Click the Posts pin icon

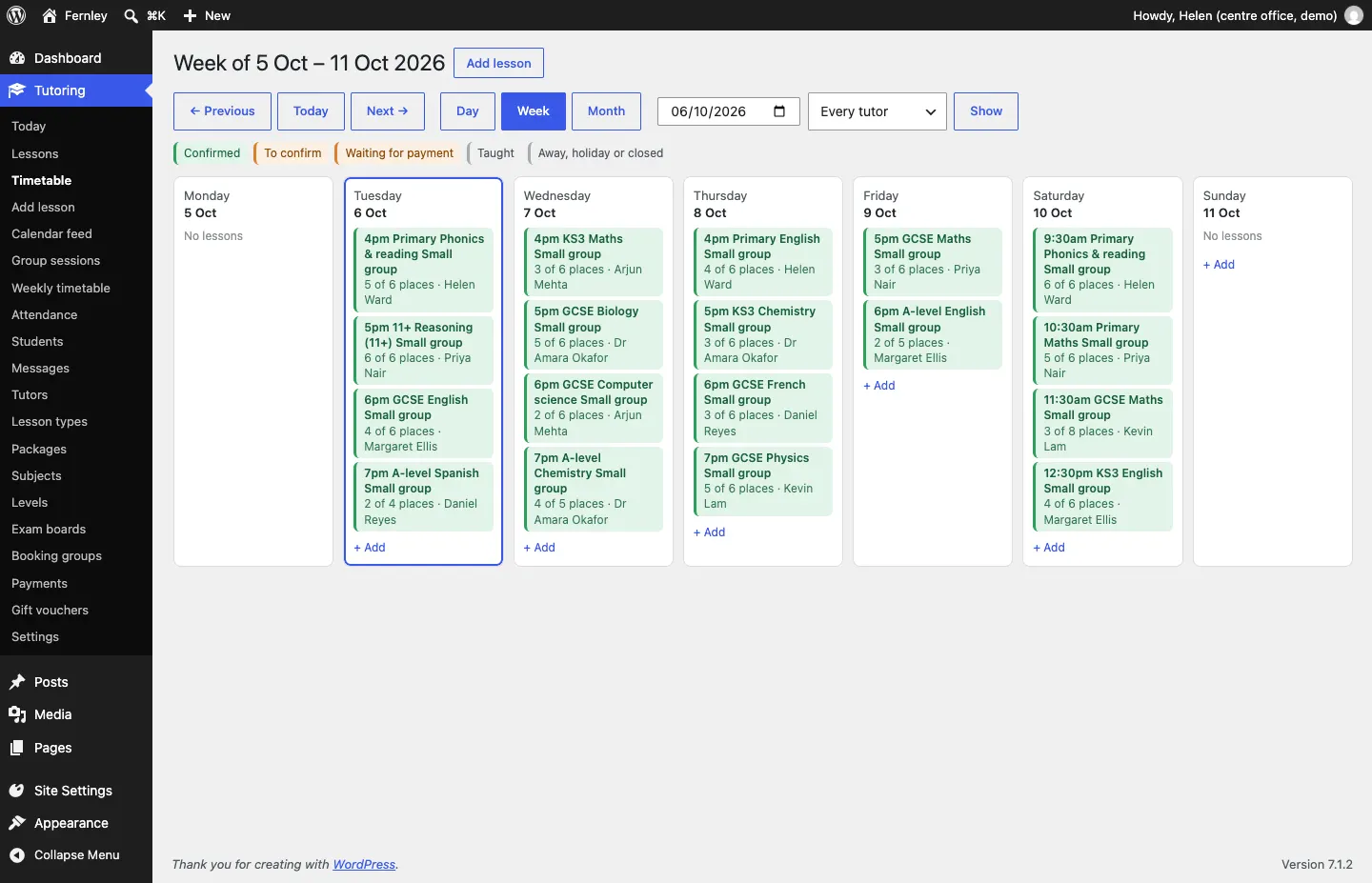click(17, 682)
